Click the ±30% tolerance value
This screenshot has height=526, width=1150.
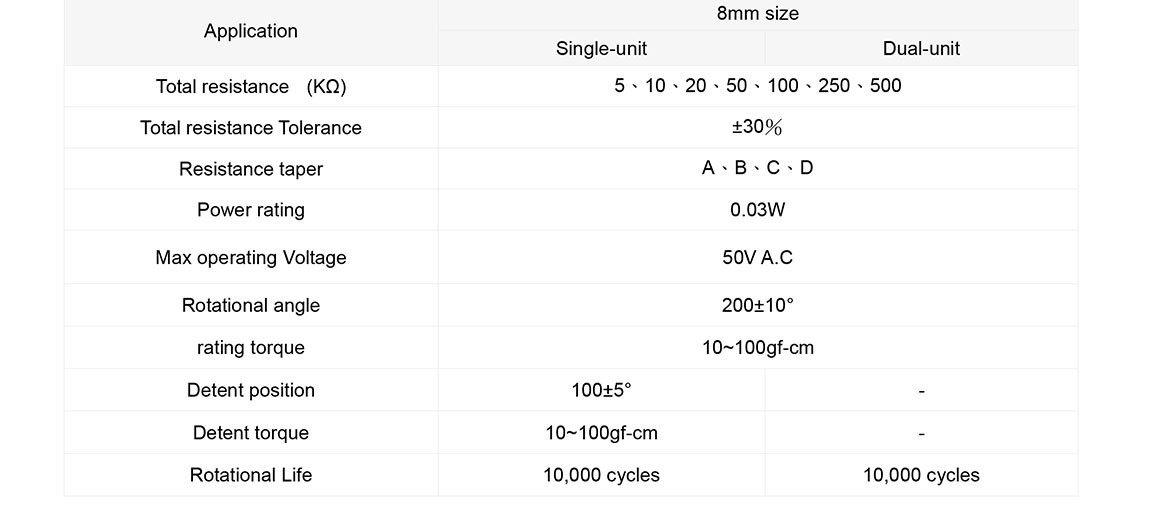click(x=757, y=127)
